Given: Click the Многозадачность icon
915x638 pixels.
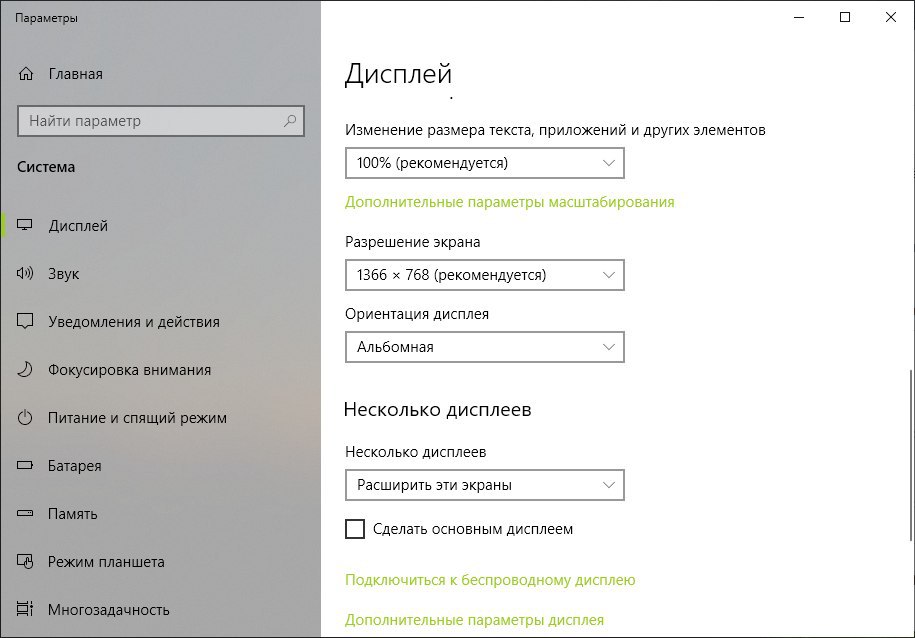Looking at the screenshot, I should (25, 609).
